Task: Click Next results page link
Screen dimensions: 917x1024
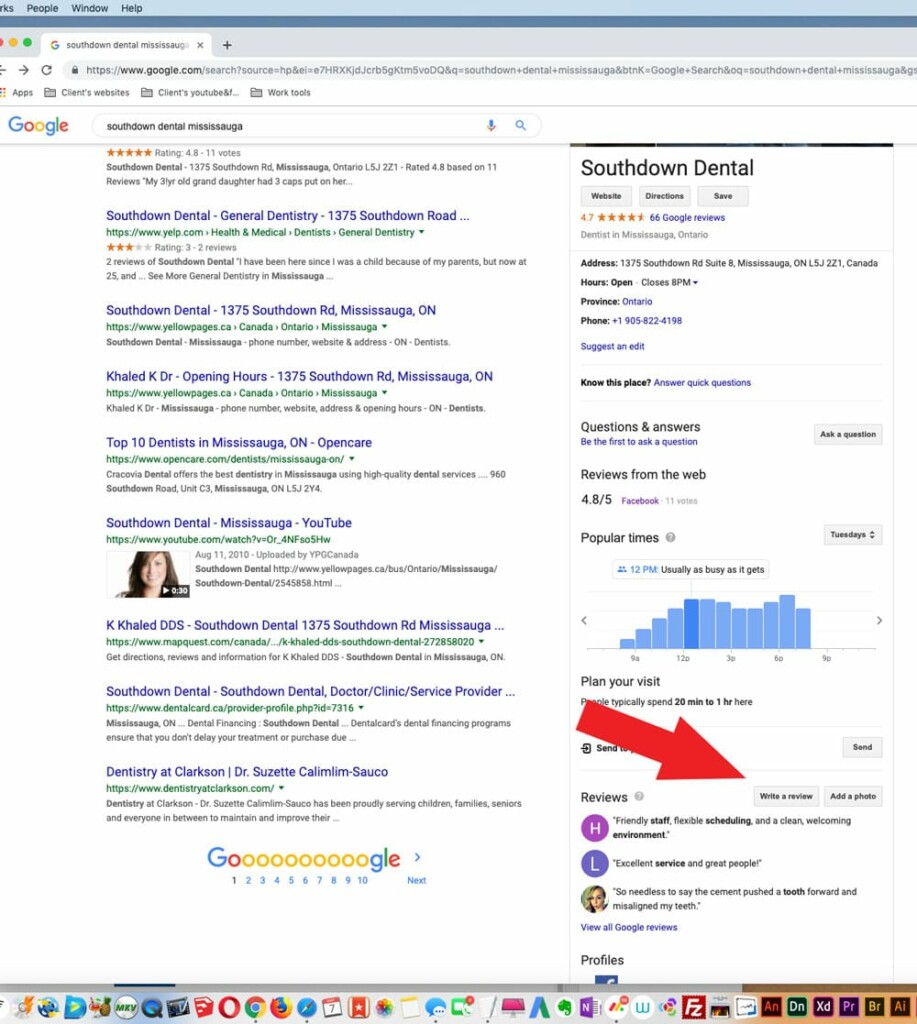Action: (x=417, y=880)
